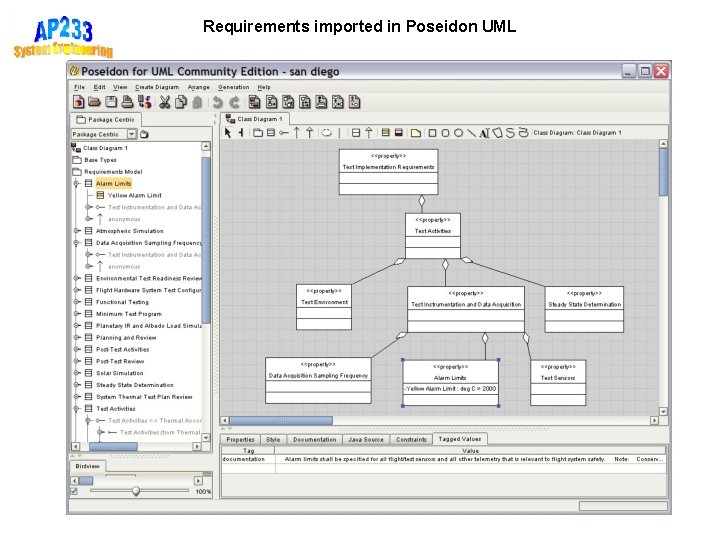This screenshot has height=540, width=720.
Task: Click the New Project toolbar icon
Action: point(79,102)
